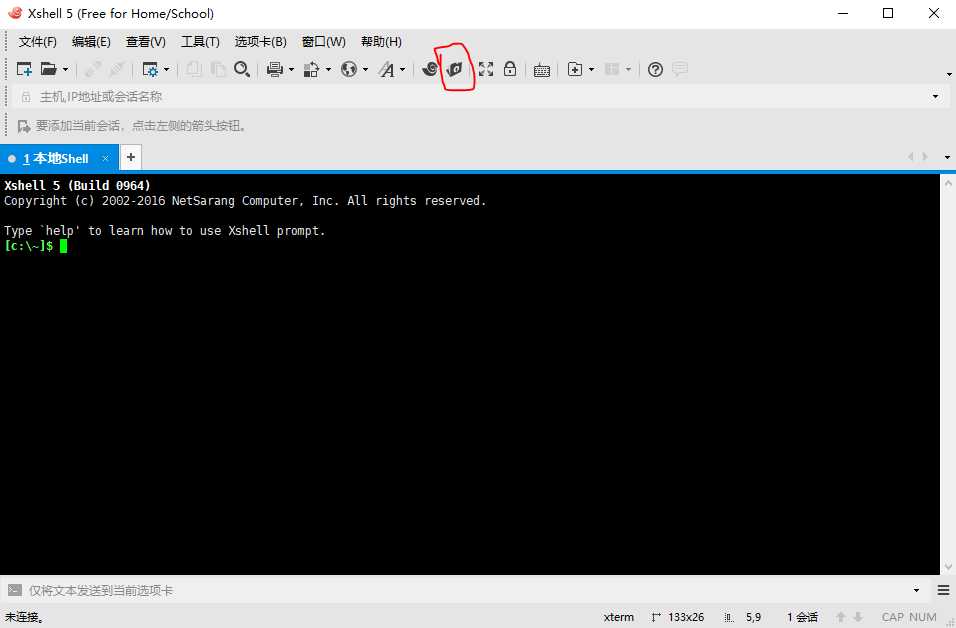Click the speech bubble feedback icon
Image resolution: width=956 pixels, height=628 pixels.
680,69
